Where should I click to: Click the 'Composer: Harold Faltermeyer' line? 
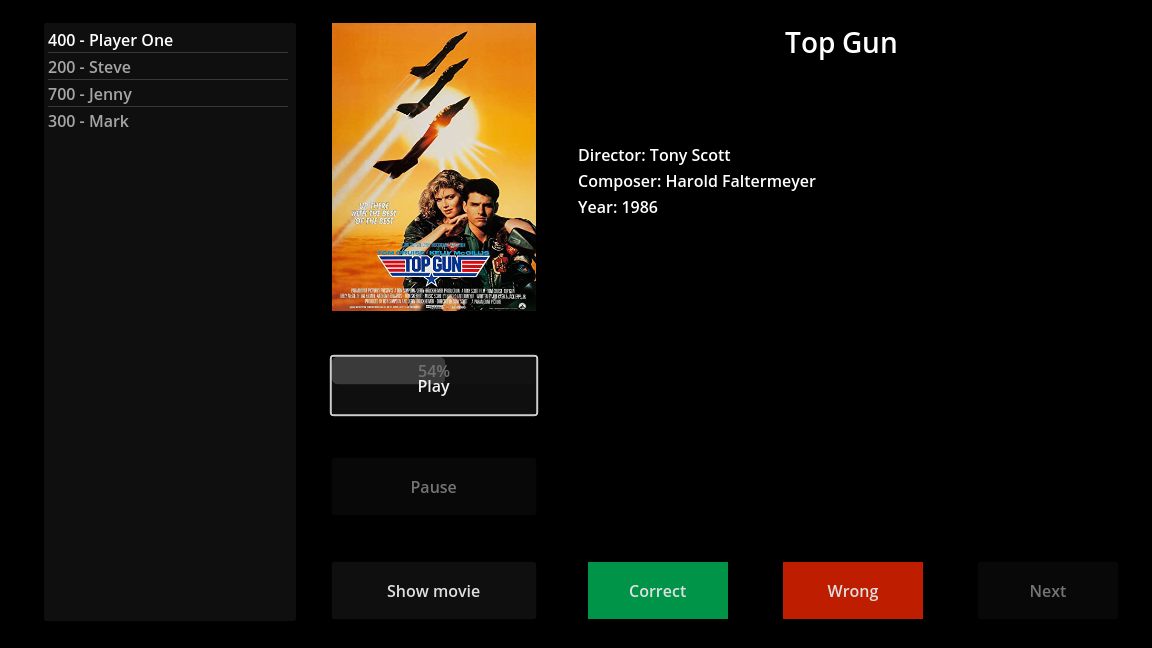click(696, 181)
